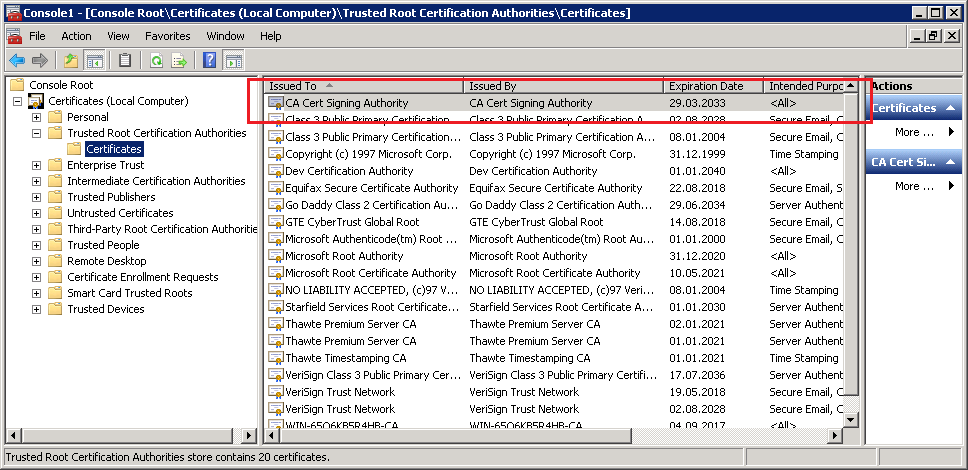This screenshot has width=968, height=470.
Task: Collapse the CA Cert Si... section in Actions pane
Action: coord(949,162)
